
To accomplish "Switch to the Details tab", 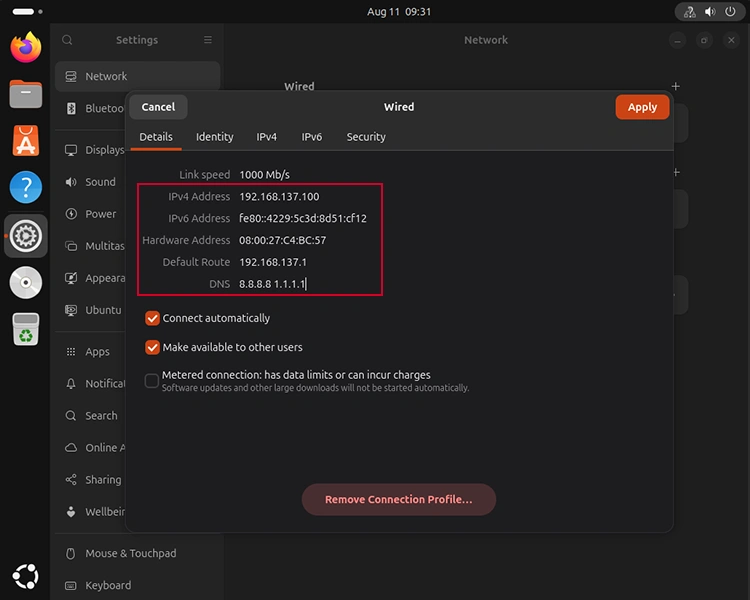I will tap(156, 137).
